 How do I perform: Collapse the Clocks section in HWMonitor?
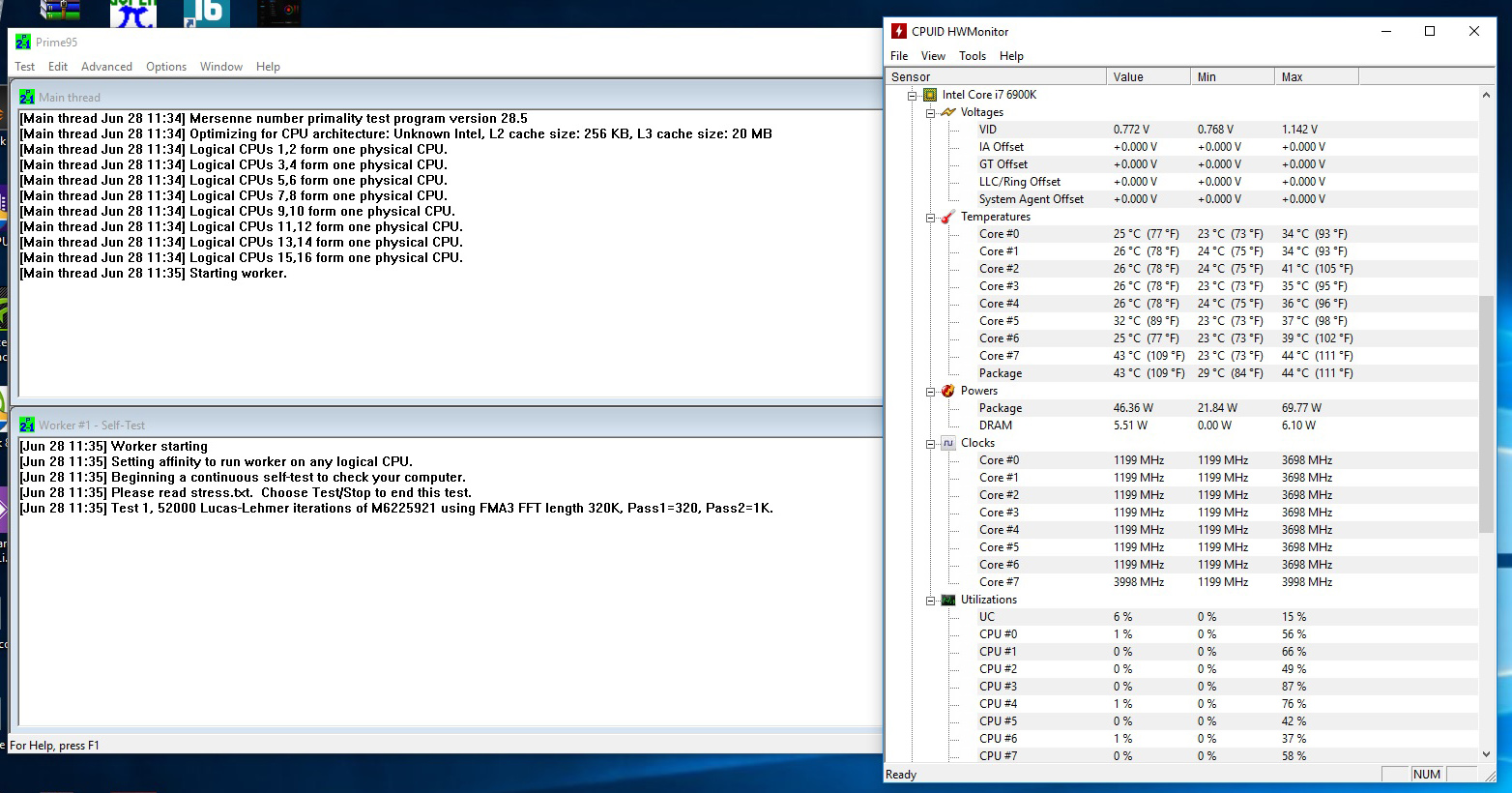click(x=930, y=444)
